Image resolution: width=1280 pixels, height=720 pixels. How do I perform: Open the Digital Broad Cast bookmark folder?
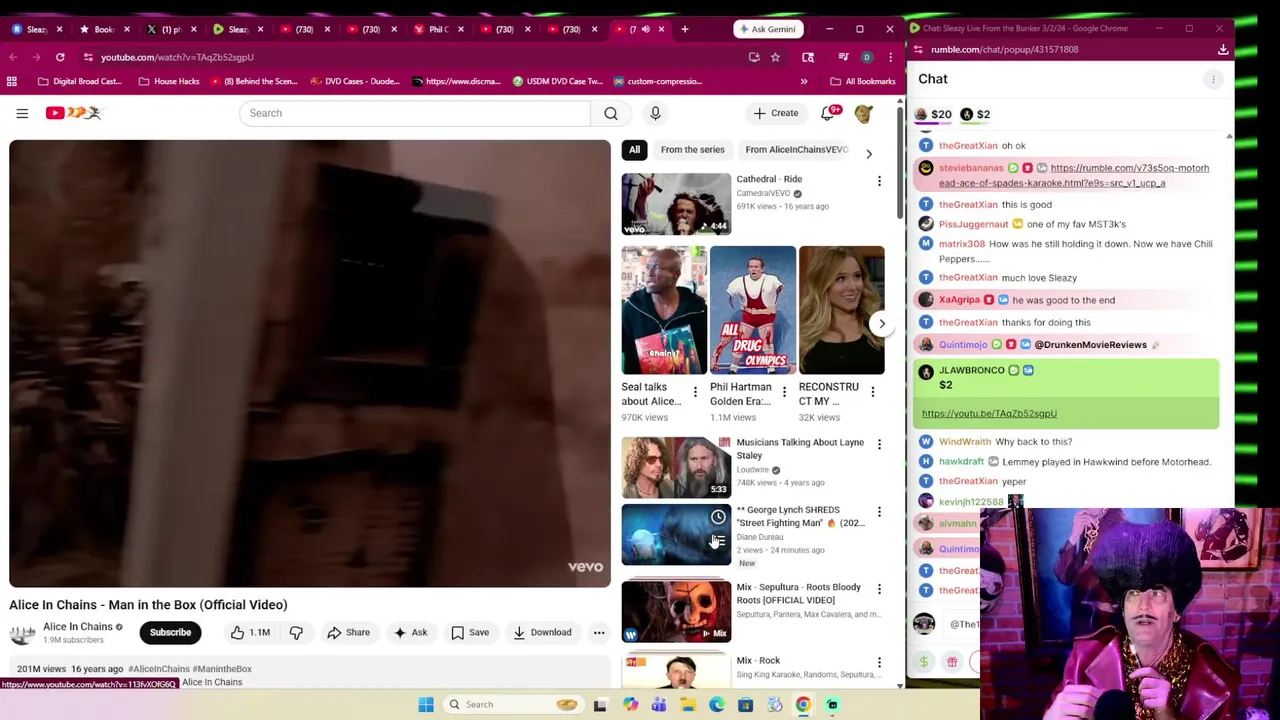click(x=79, y=81)
